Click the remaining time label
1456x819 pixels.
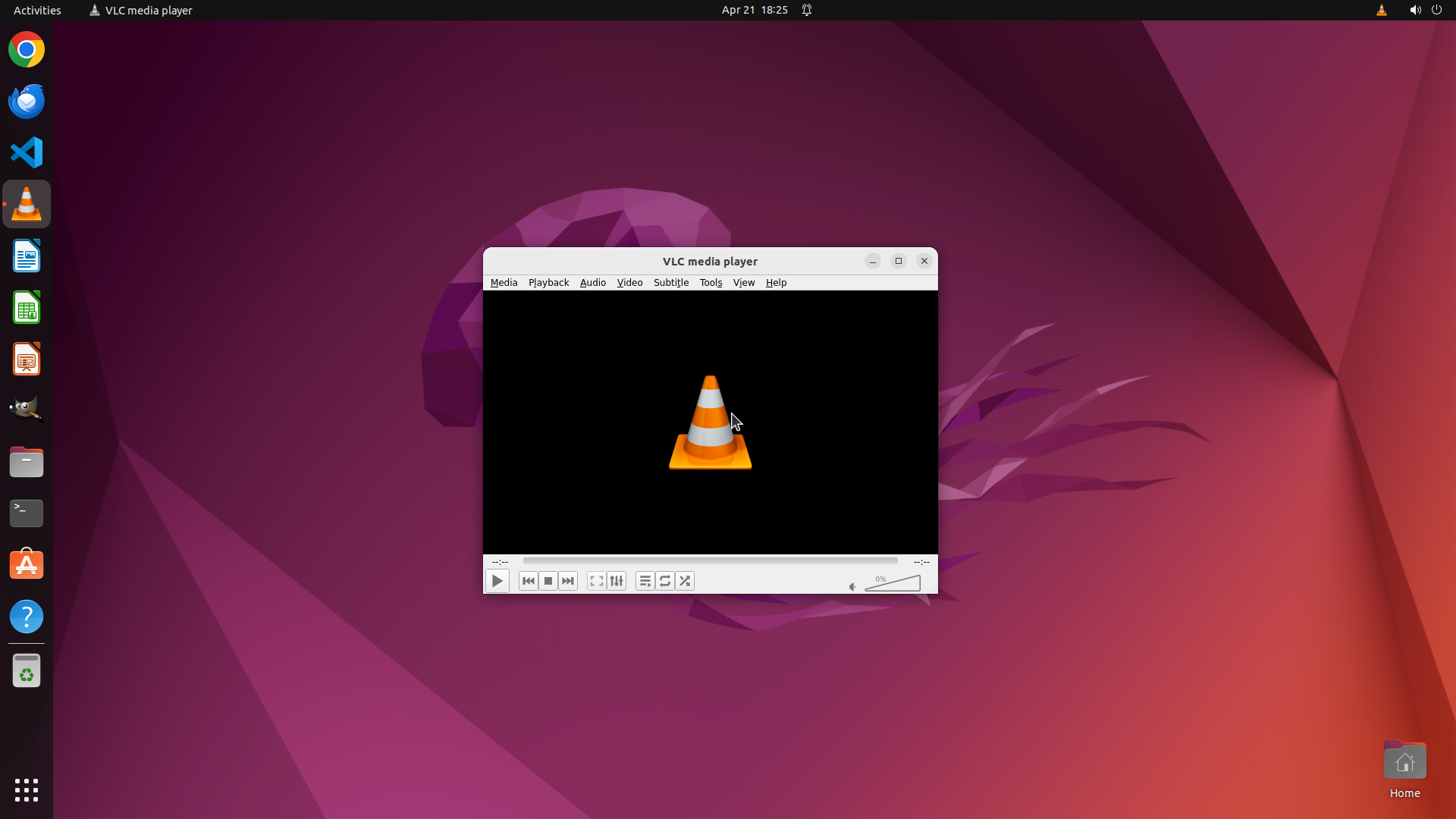click(x=921, y=562)
